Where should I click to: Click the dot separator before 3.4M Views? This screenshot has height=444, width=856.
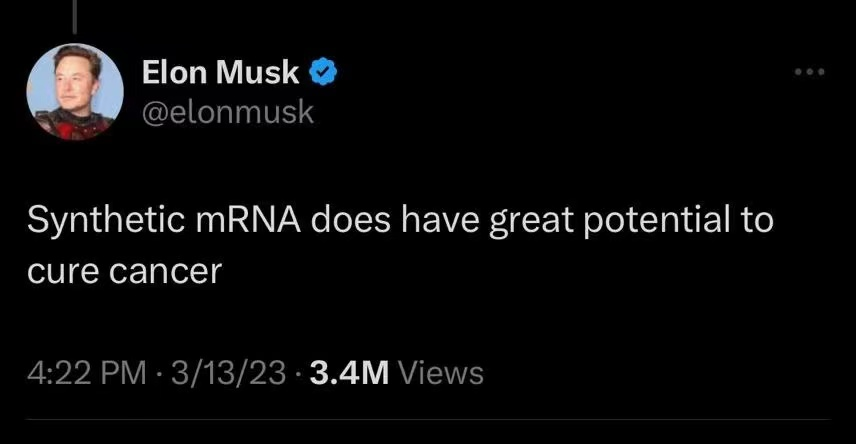point(297,373)
